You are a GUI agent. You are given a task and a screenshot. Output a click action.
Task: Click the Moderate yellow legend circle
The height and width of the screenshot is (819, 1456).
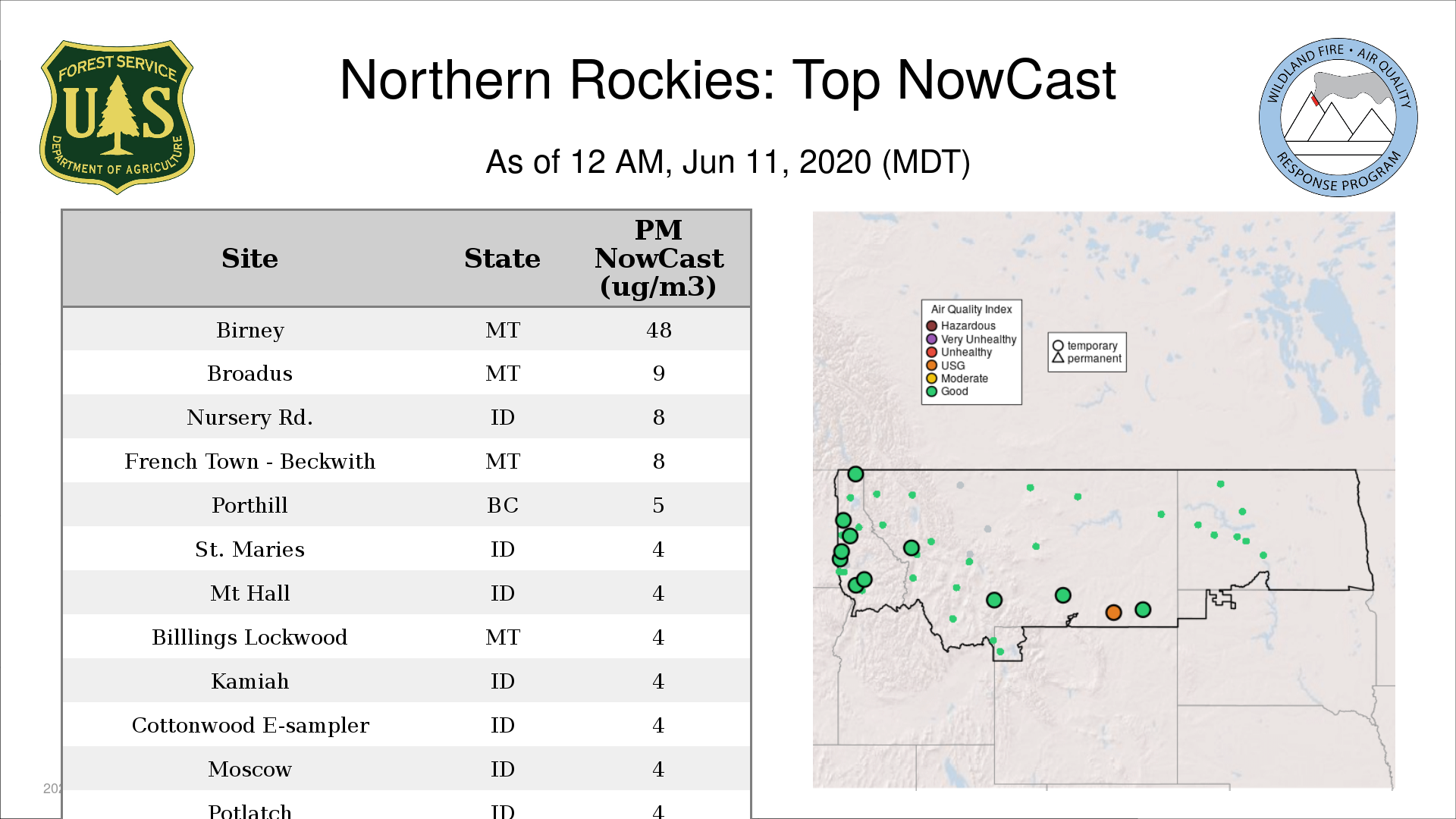click(932, 378)
